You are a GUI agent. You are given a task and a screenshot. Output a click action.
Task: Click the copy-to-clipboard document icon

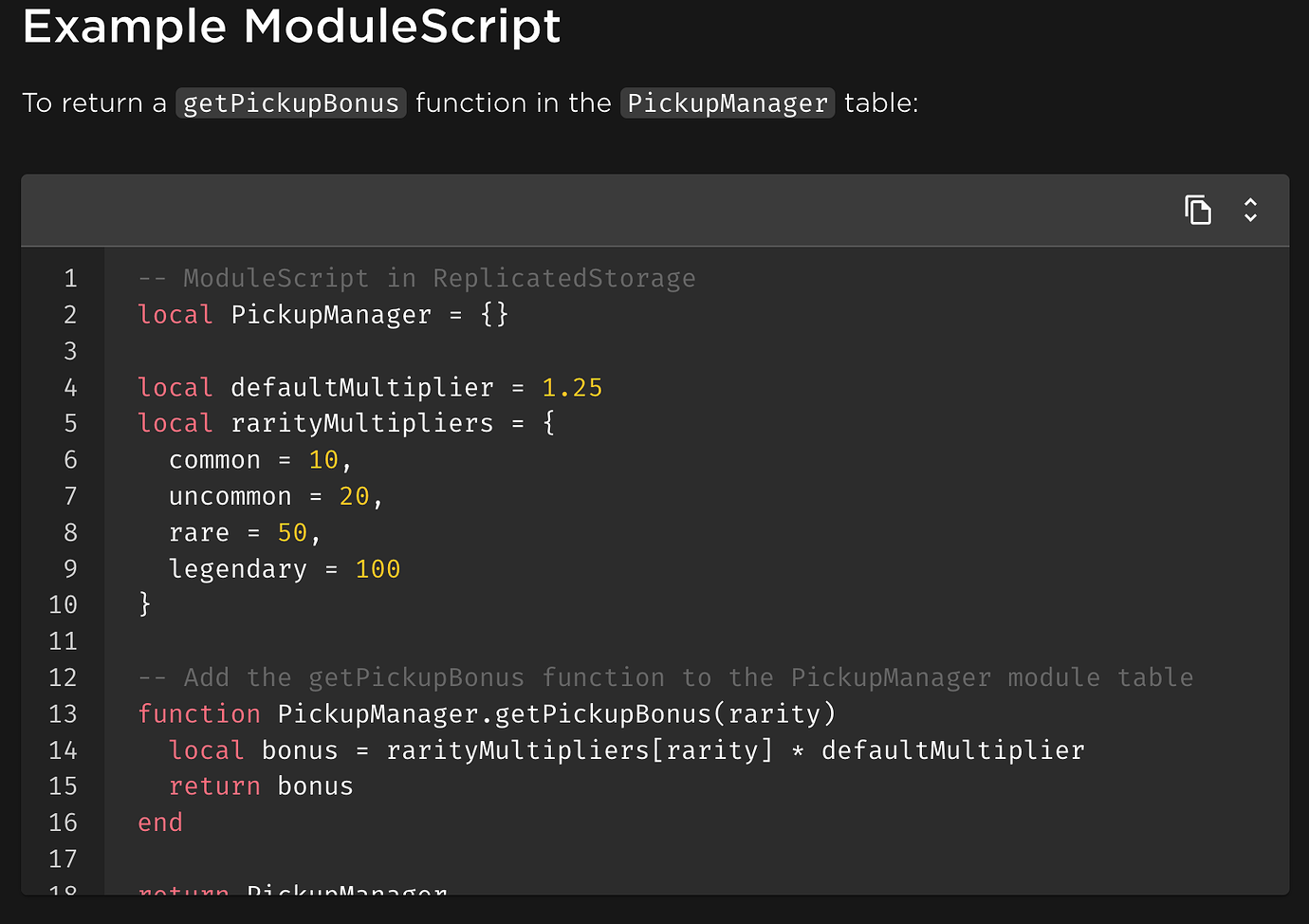(x=1198, y=210)
